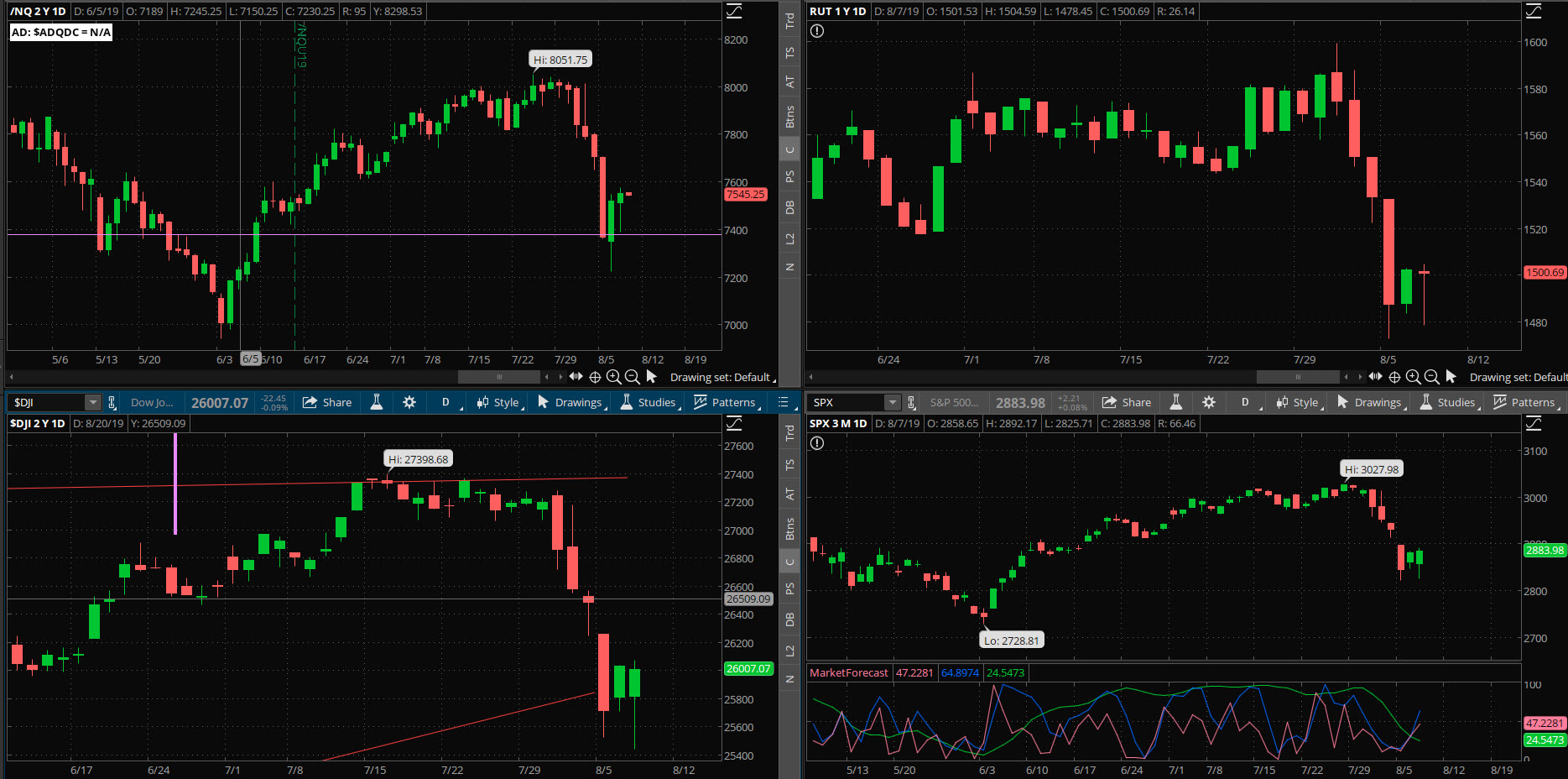Open the flask icon next to SPX Share
This screenshot has height=779, width=1568.
coord(1176,403)
